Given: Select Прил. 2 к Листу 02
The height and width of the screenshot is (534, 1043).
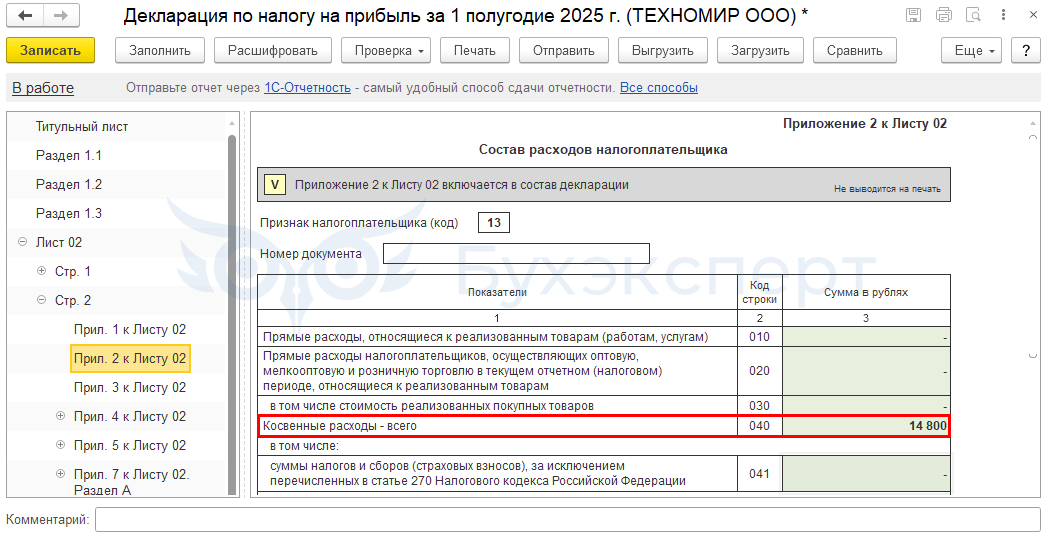Looking at the screenshot, I should click(x=130, y=358).
